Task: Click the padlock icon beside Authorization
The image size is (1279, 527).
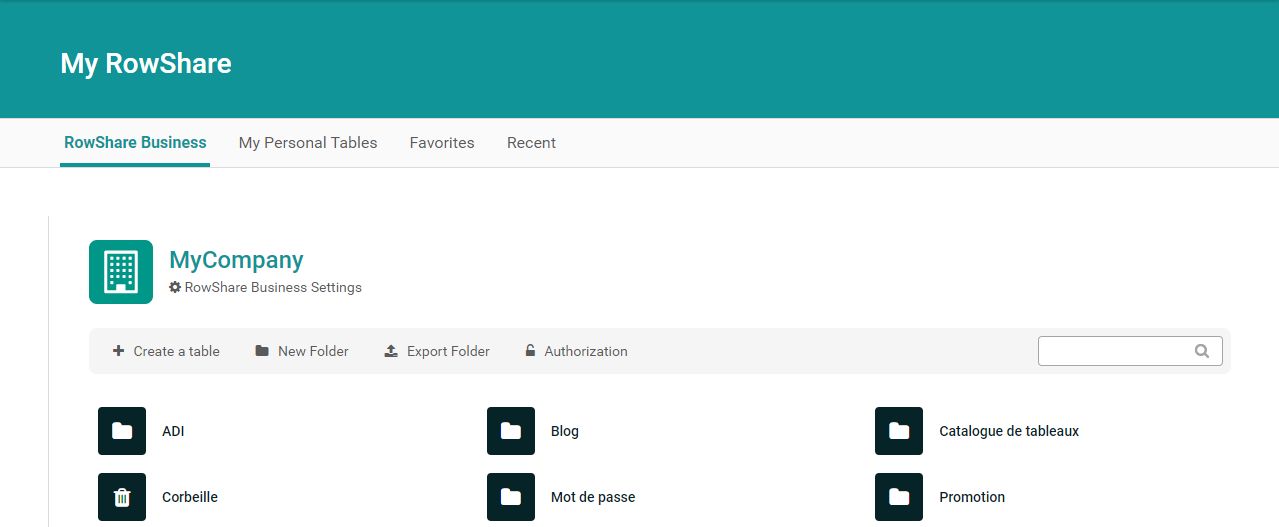Action: [x=530, y=351]
